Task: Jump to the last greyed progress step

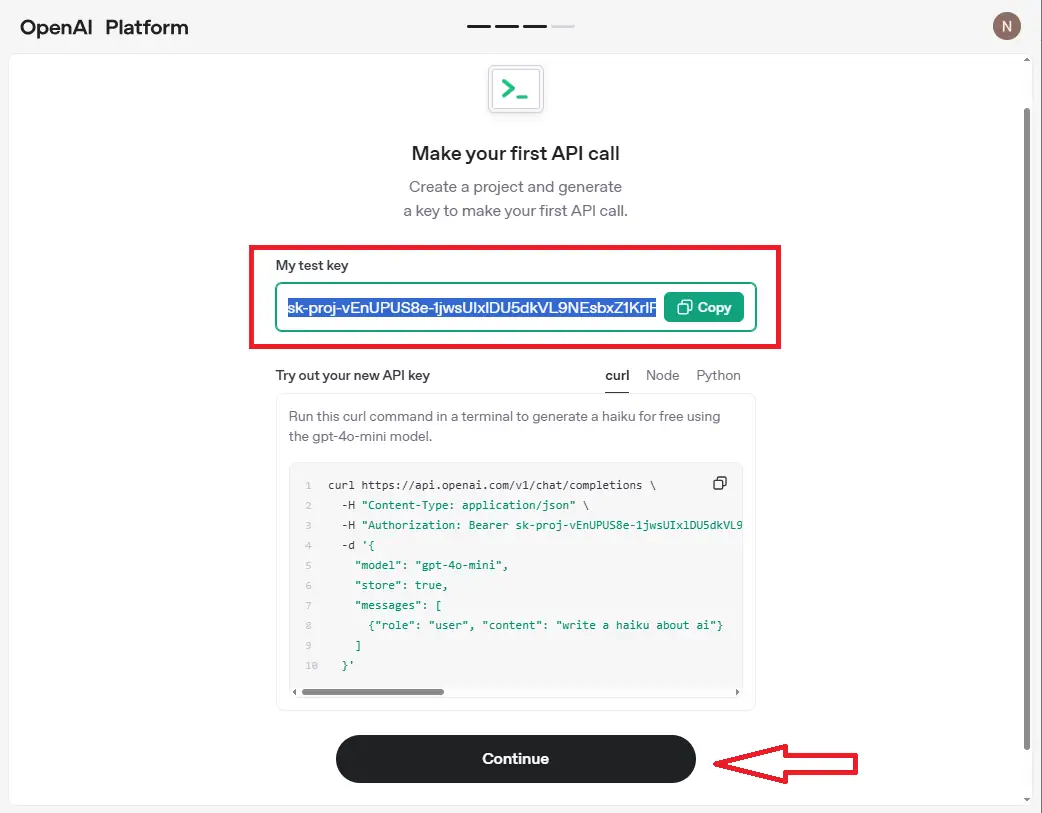Action: (563, 26)
